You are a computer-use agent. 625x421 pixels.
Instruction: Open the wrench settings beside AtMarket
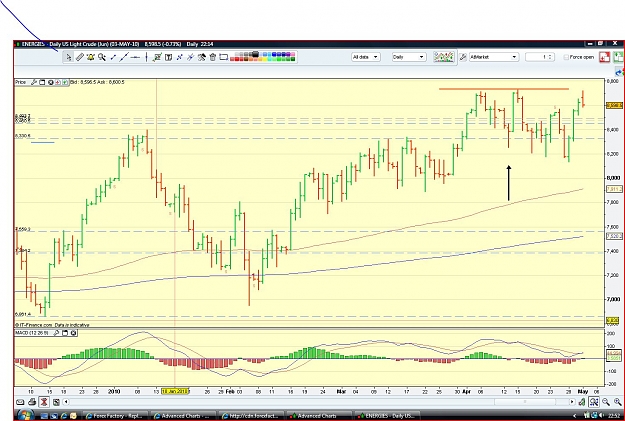(x=463, y=57)
